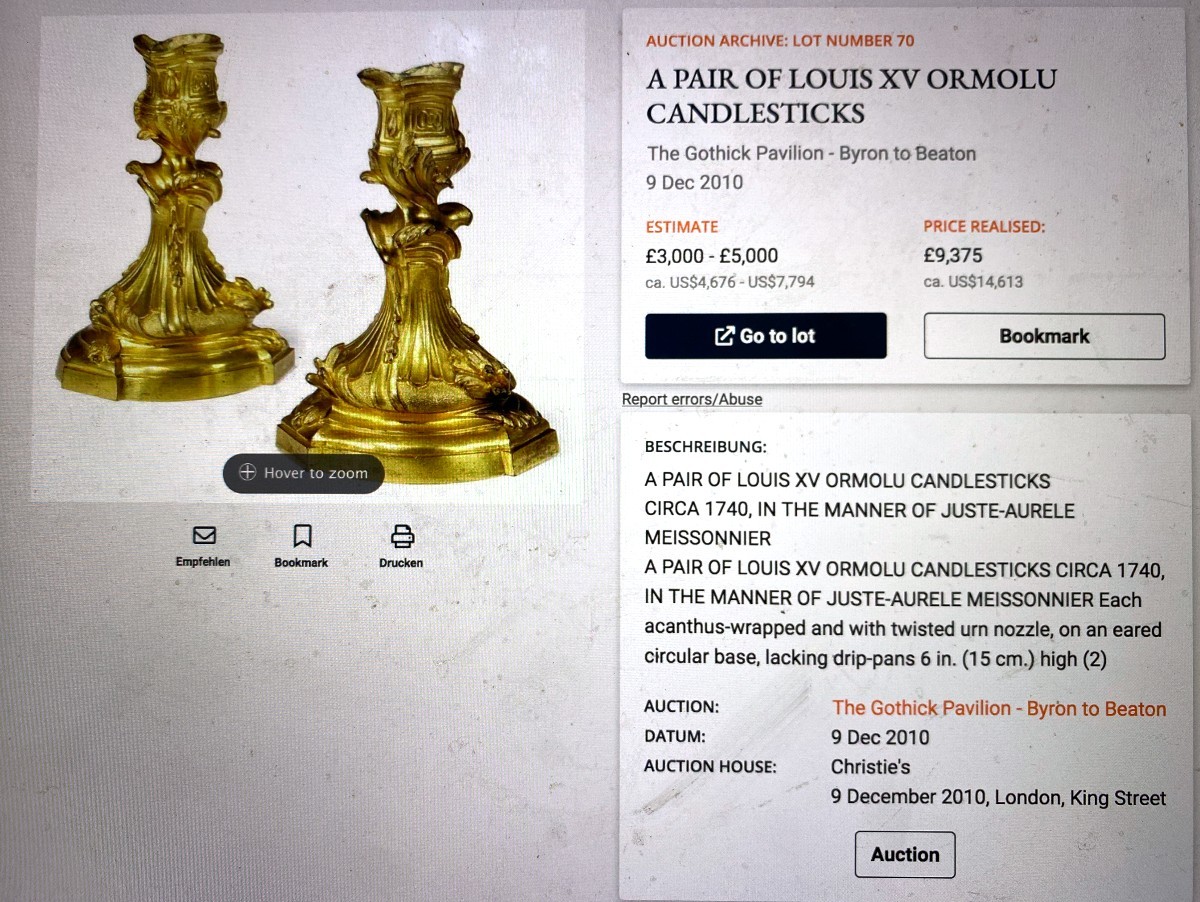Click the Auction Archive Lot Number 70 header

coord(780,41)
